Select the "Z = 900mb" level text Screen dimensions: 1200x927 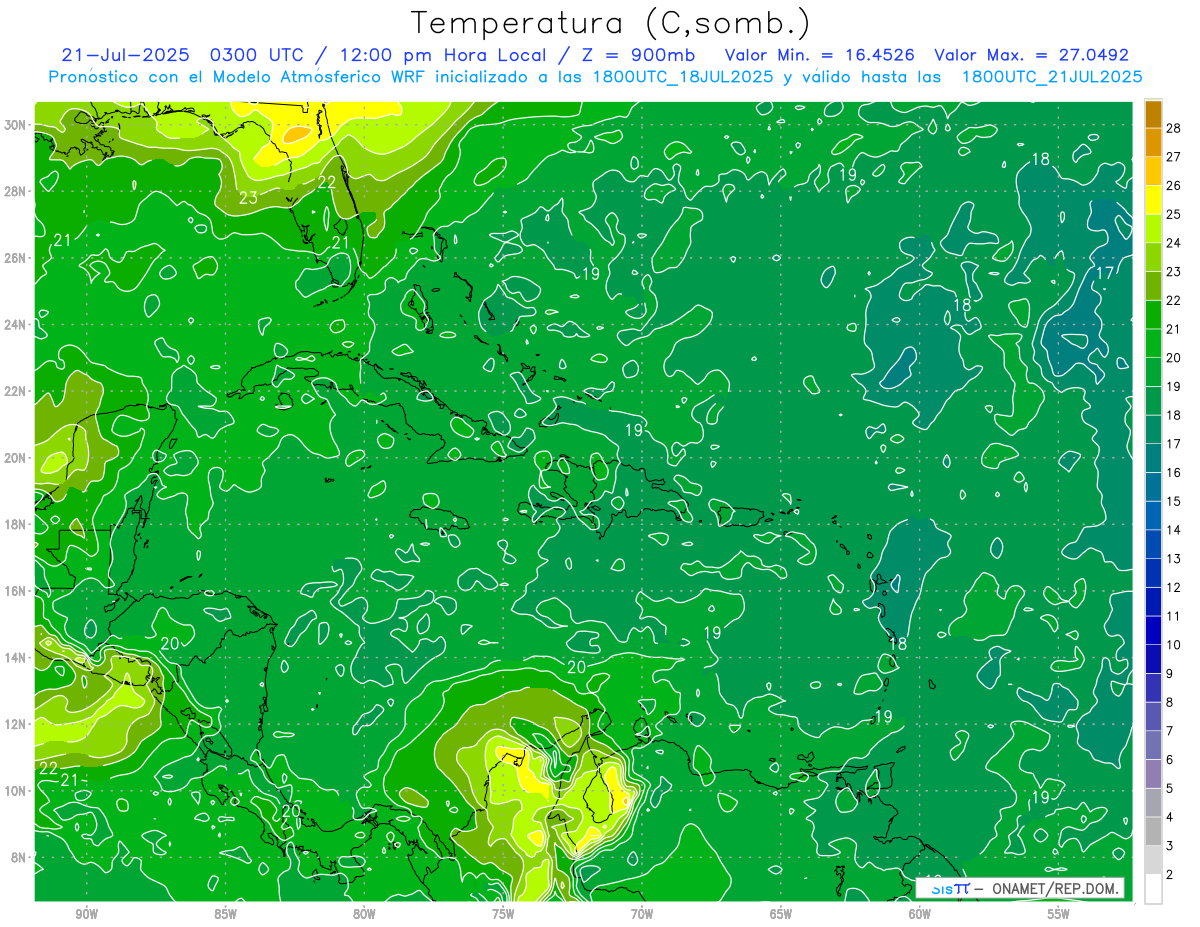tap(636, 55)
